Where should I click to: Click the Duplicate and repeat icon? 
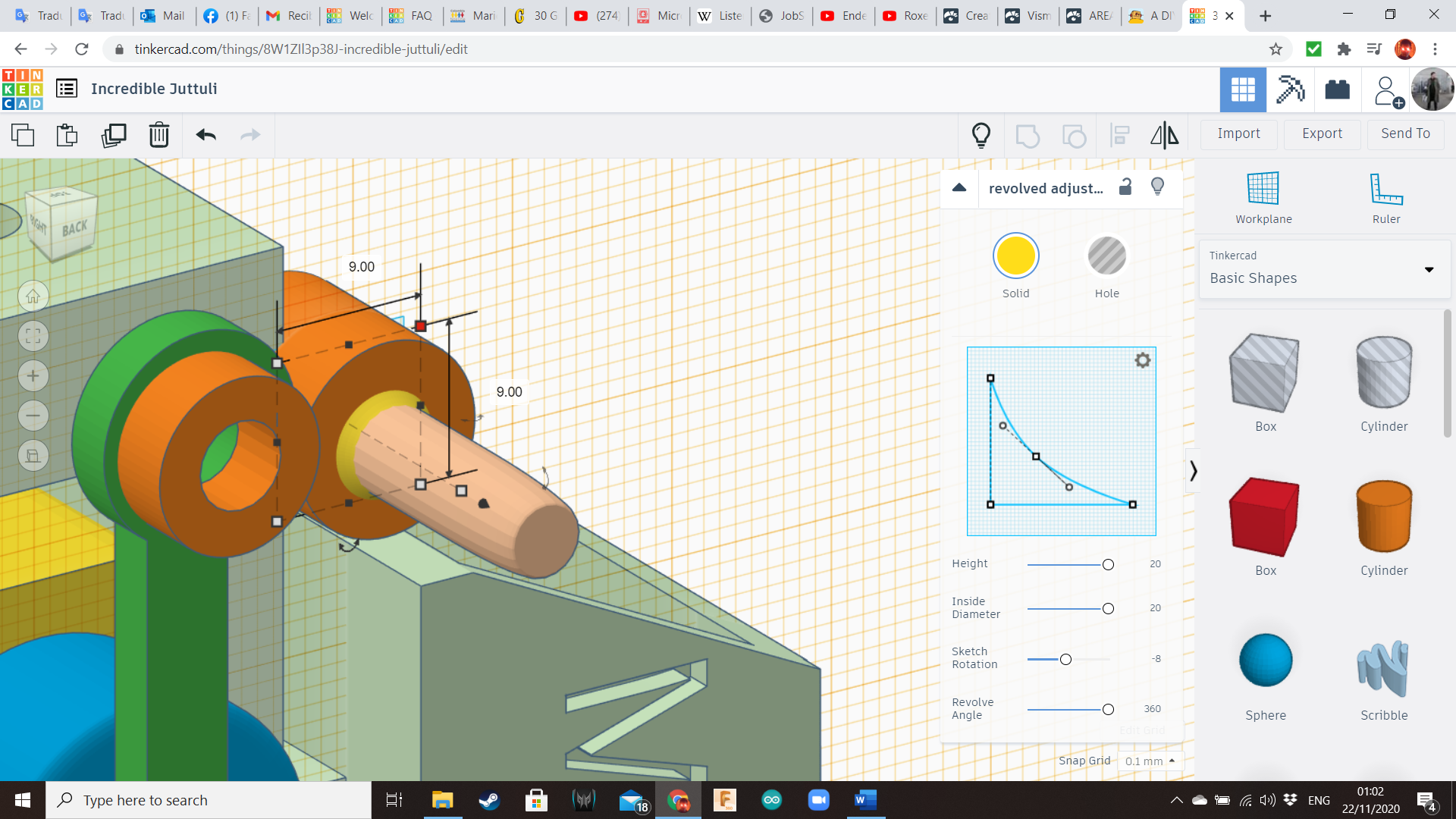[114, 135]
